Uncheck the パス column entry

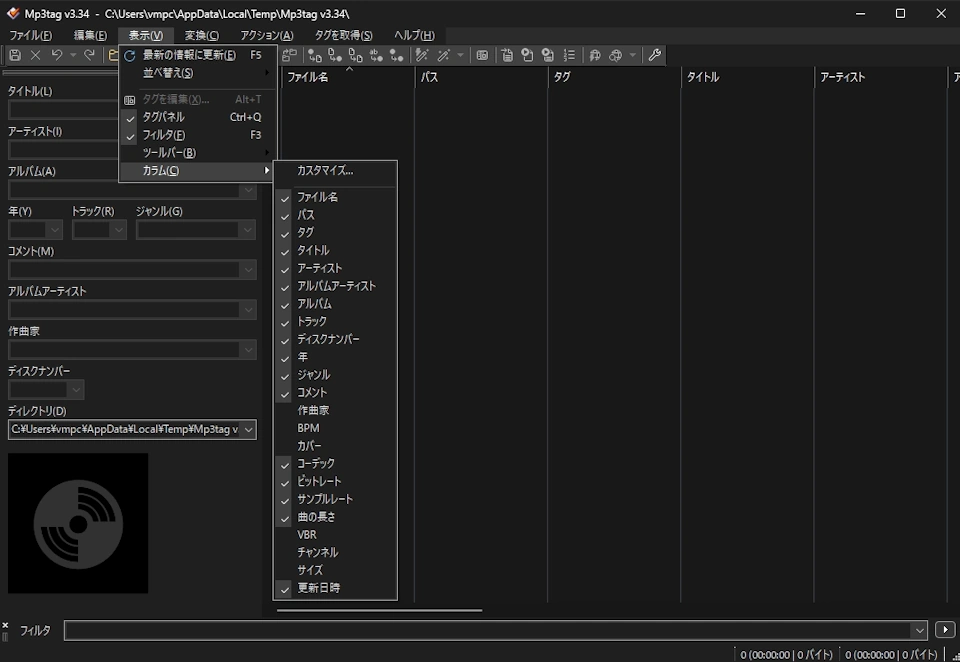coord(284,214)
